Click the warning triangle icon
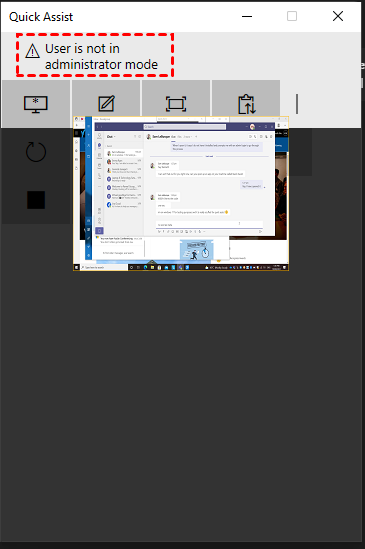The image size is (365, 549). [x=33, y=51]
